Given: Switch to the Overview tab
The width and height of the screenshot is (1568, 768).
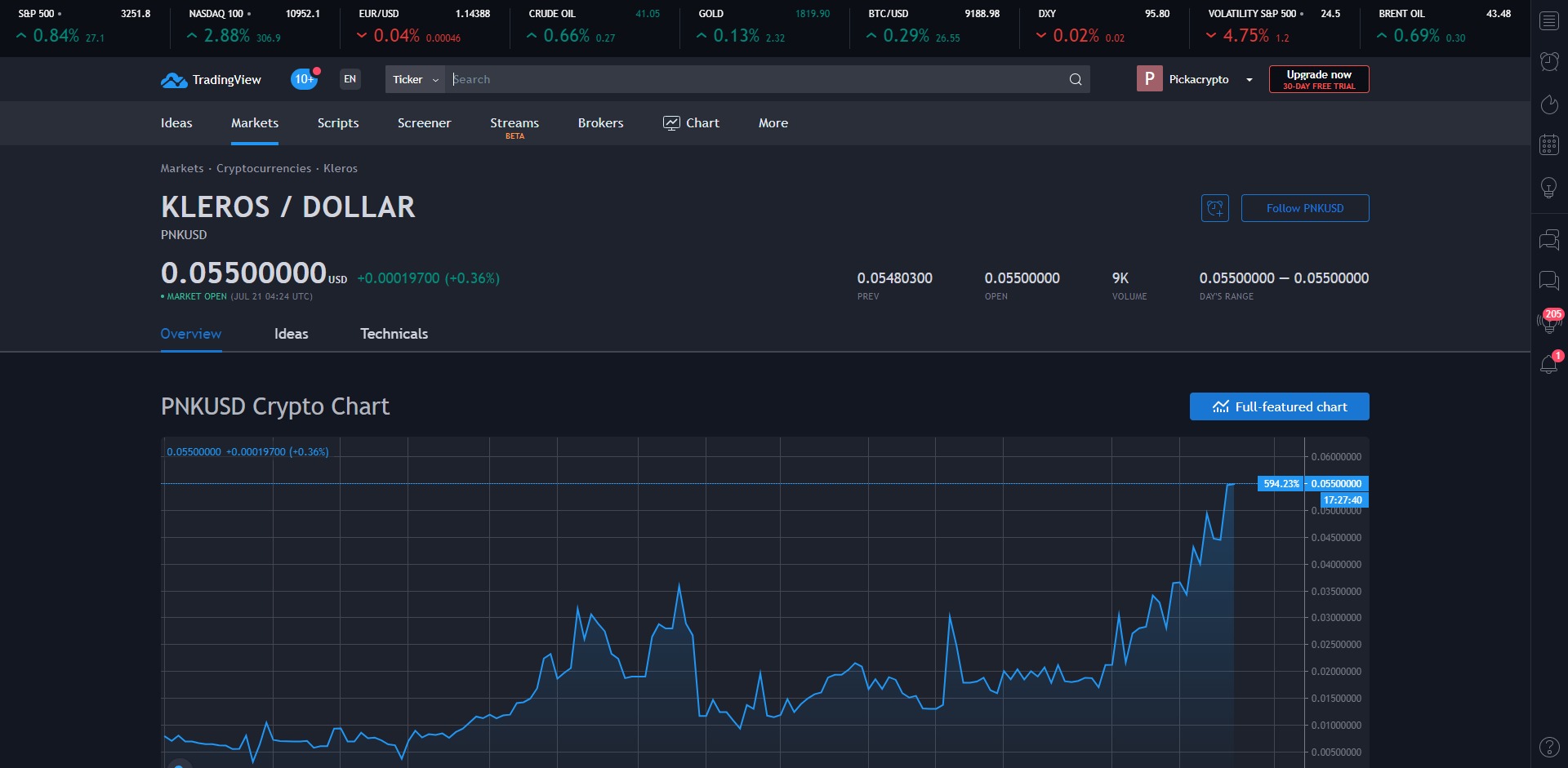Looking at the screenshot, I should point(191,334).
